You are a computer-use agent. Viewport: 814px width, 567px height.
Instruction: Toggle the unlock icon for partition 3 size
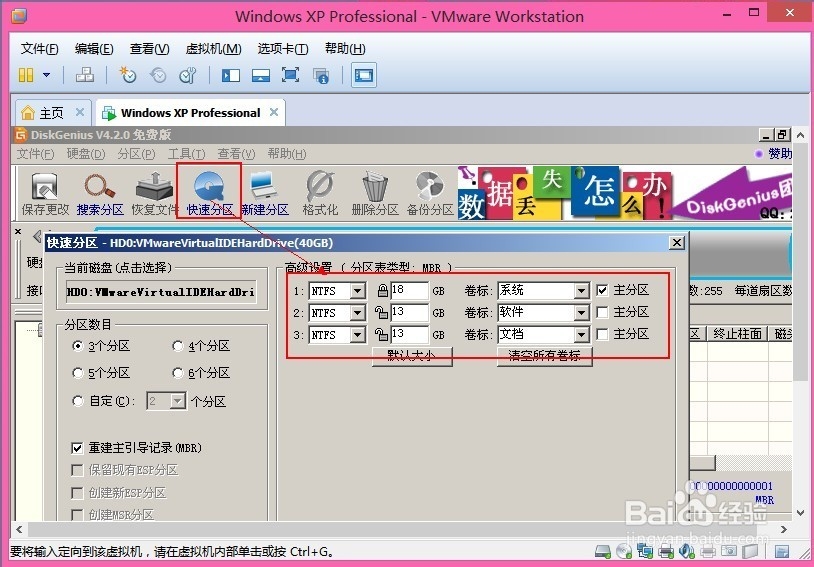[x=382, y=334]
